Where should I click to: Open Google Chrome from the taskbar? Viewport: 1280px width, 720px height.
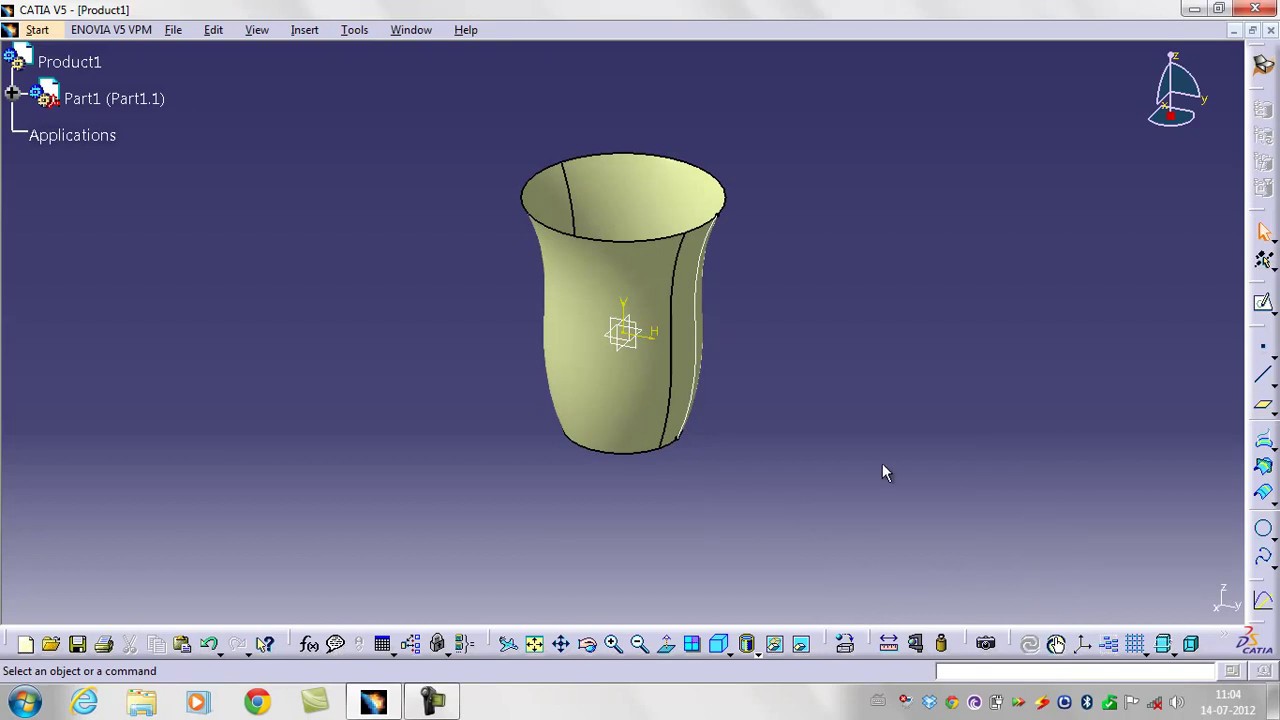[x=257, y=702]
